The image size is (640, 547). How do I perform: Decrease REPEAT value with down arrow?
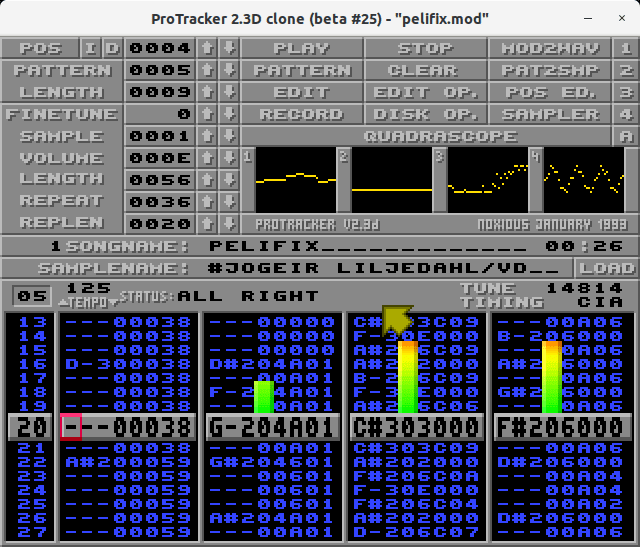click(229, 202)
